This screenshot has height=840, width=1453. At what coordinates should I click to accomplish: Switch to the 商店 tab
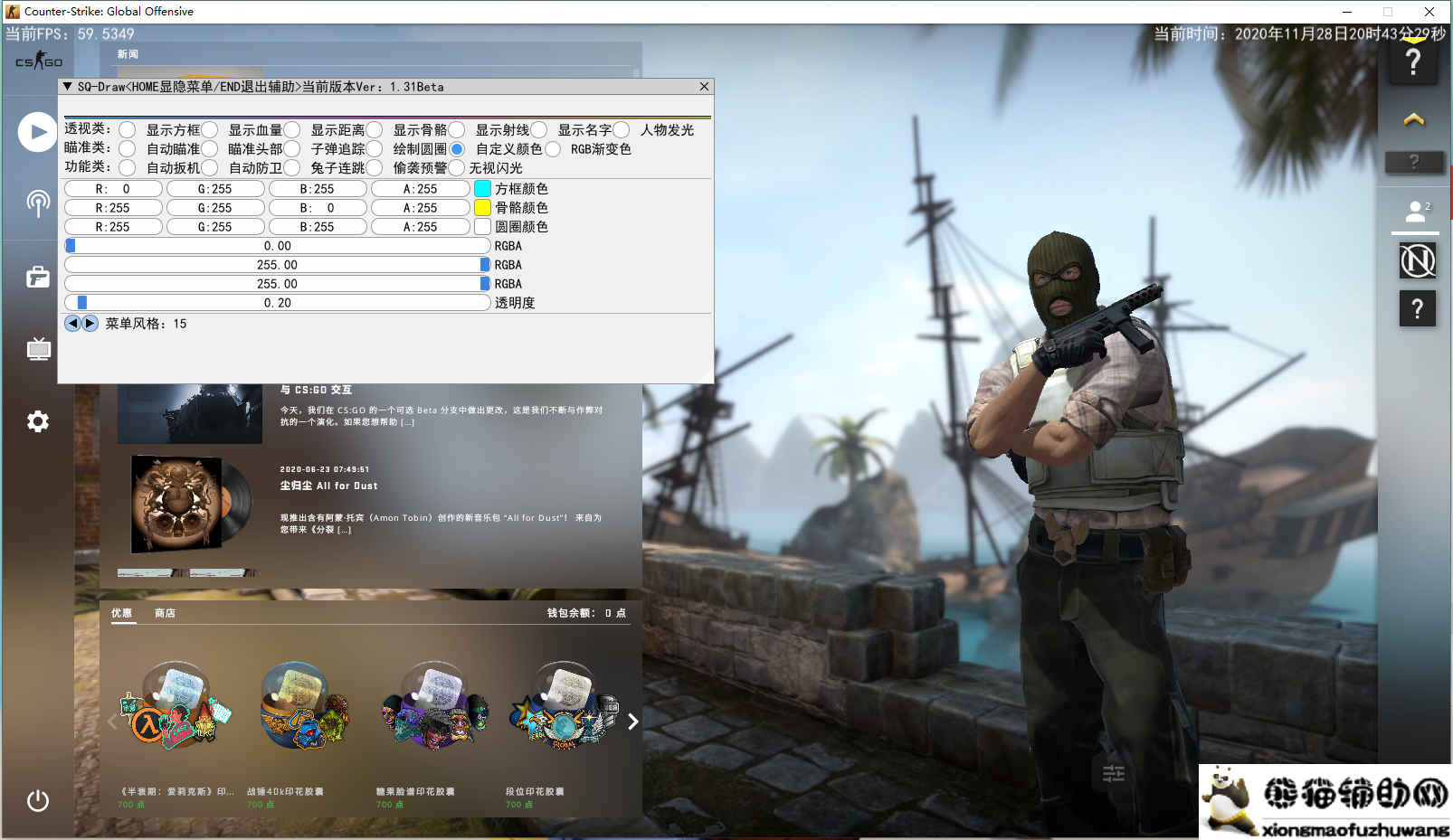(165, 613)
